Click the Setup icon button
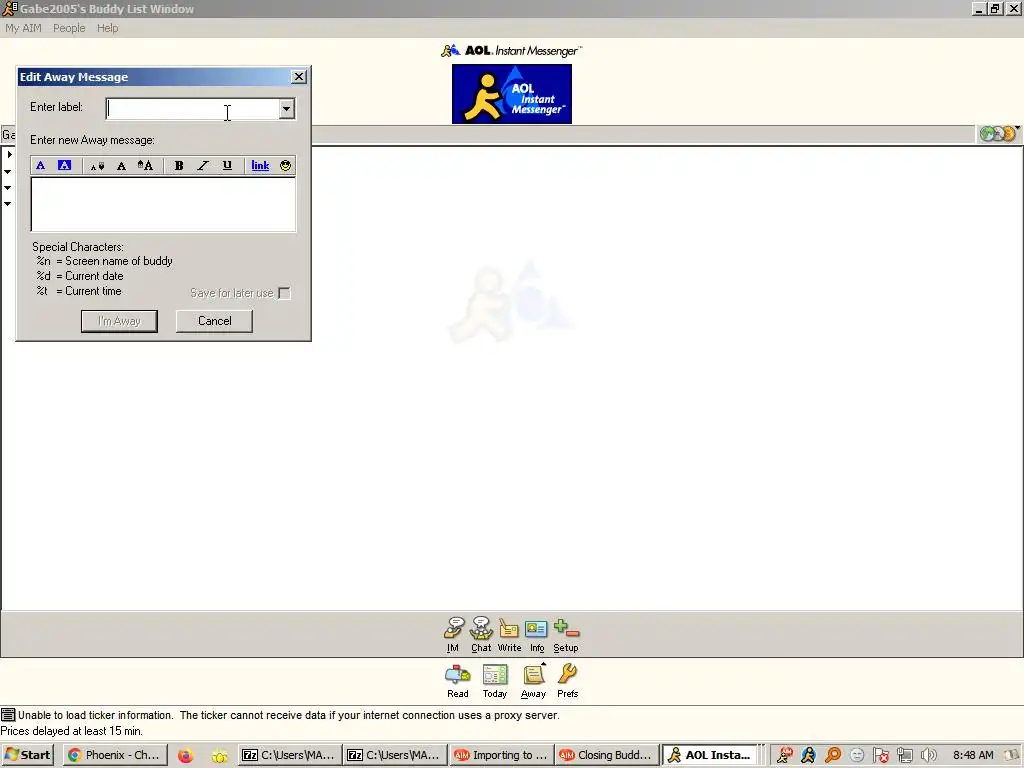 (566, 635)
